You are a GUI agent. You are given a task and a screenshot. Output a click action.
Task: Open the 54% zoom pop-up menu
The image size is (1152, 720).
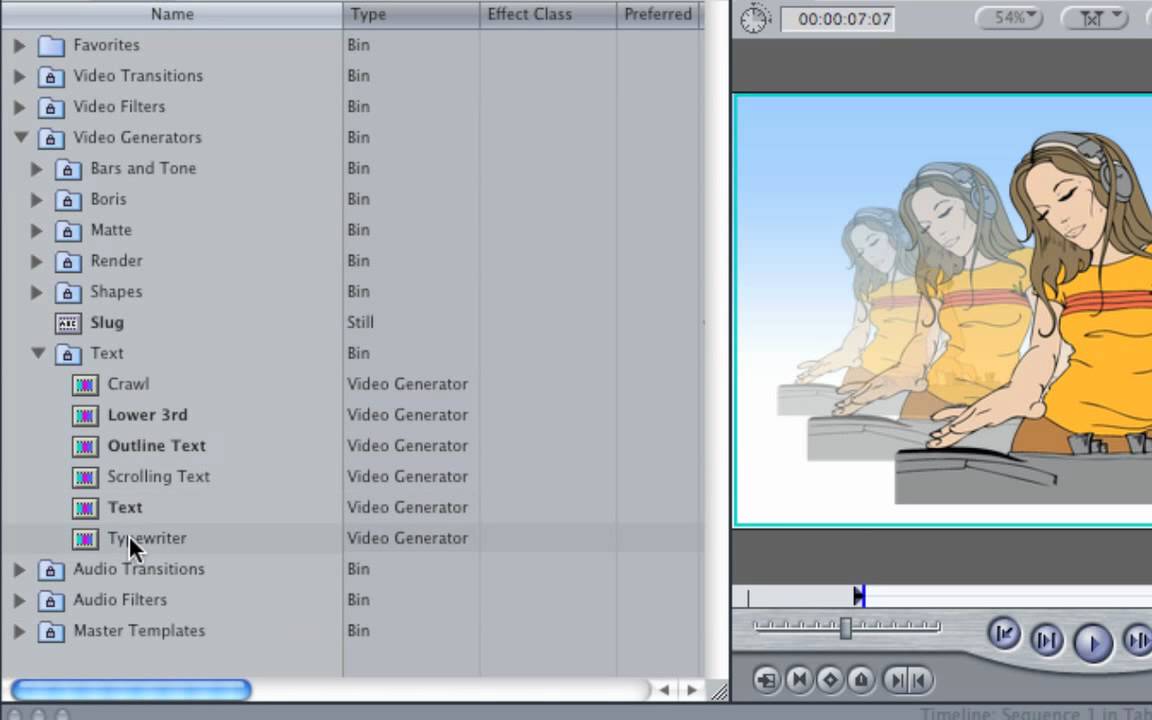pos(1009,18)
